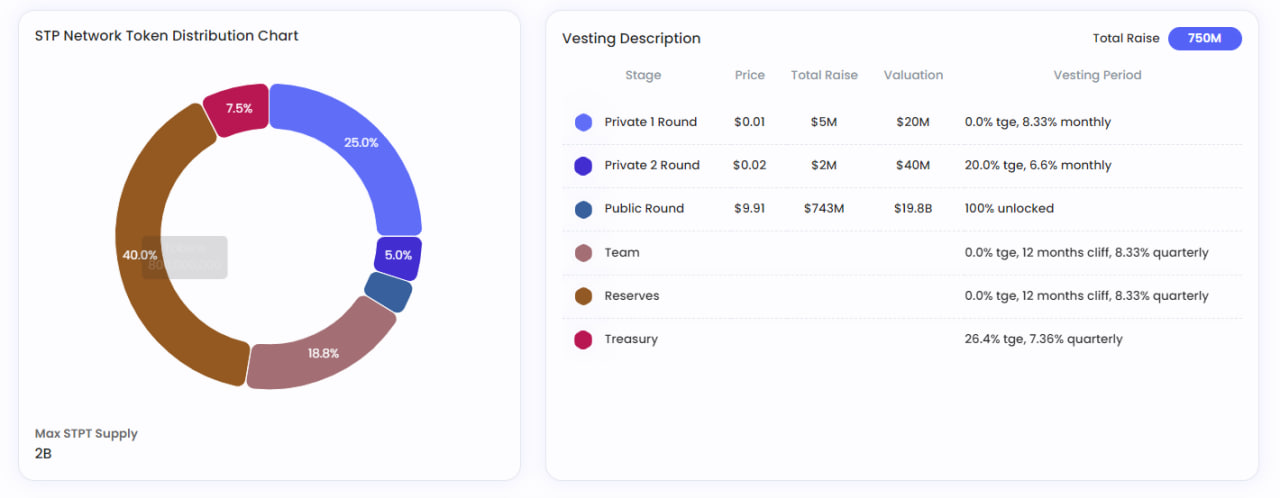Click the Treasury hexagon icon

[584, 340]
